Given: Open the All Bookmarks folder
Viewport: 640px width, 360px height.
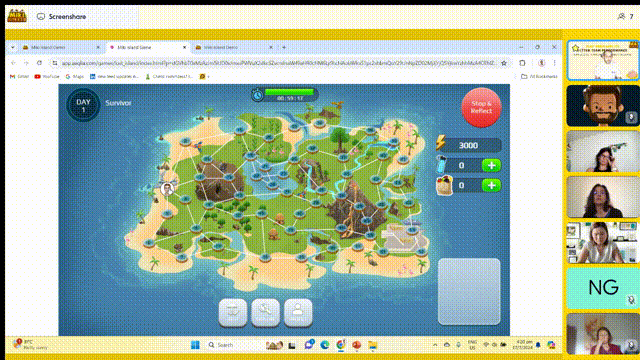Looking at the screenshot, I should (539, 76).
